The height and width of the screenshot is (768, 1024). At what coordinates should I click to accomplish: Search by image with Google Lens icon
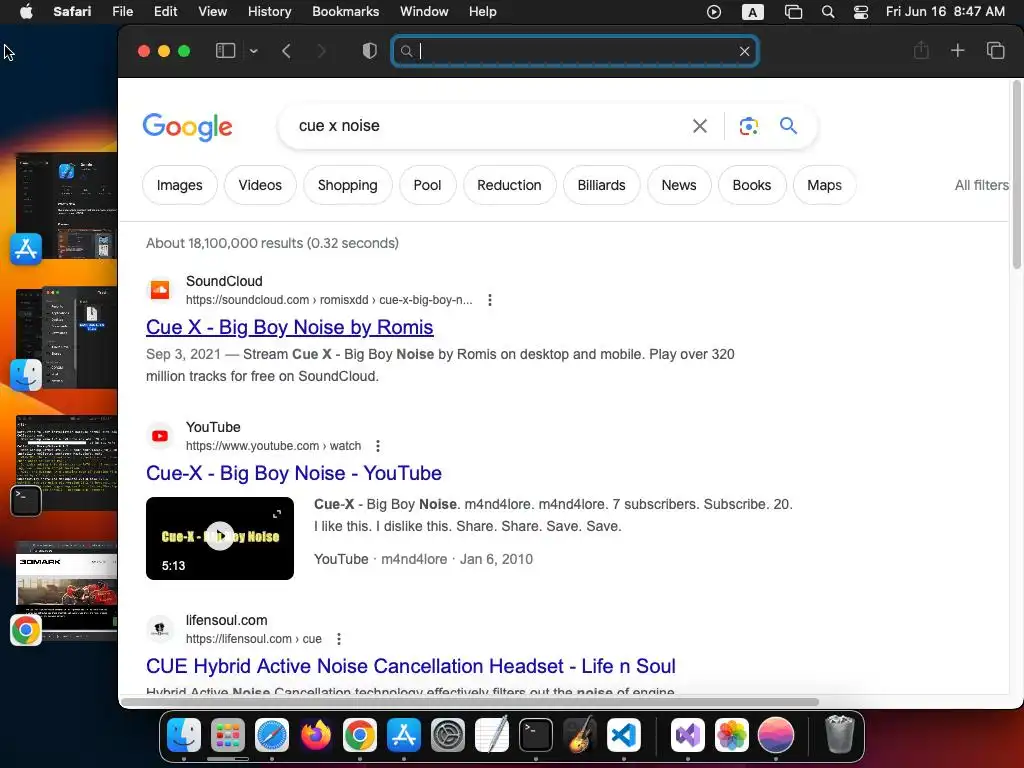(x=748, y=126)
